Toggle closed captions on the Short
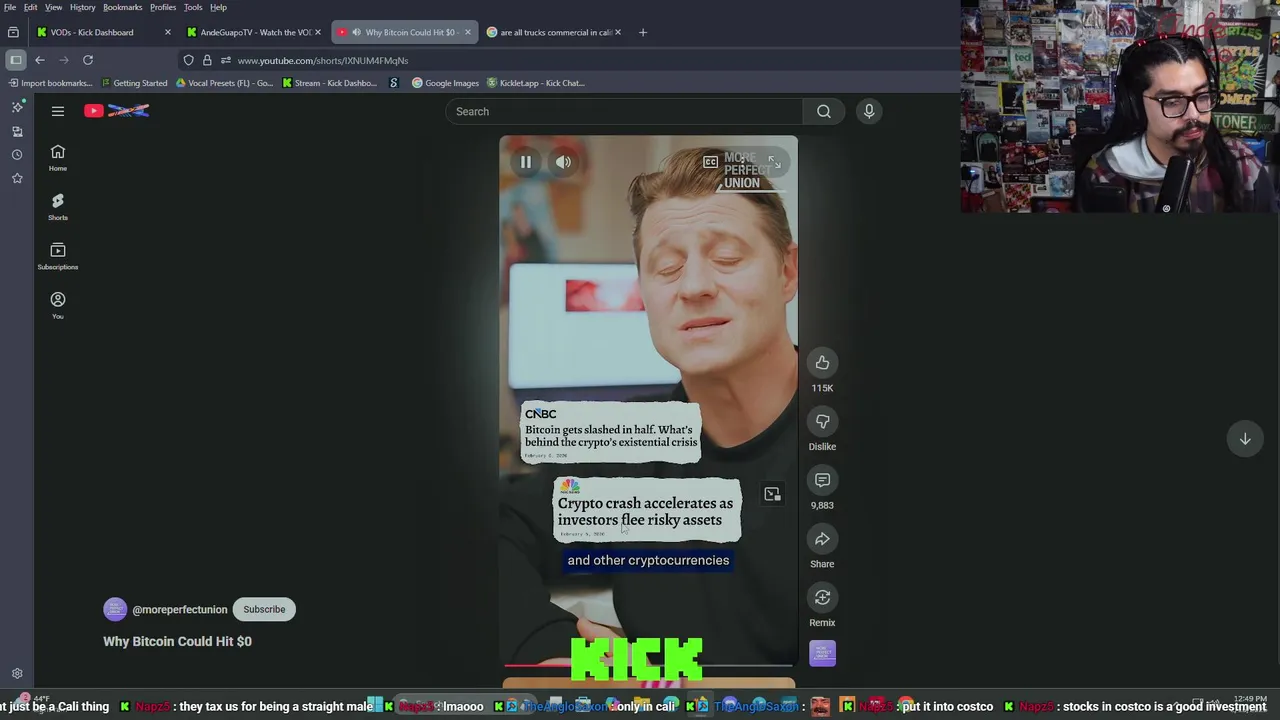The image size is (1280, 720). click(x=710, y=162)
